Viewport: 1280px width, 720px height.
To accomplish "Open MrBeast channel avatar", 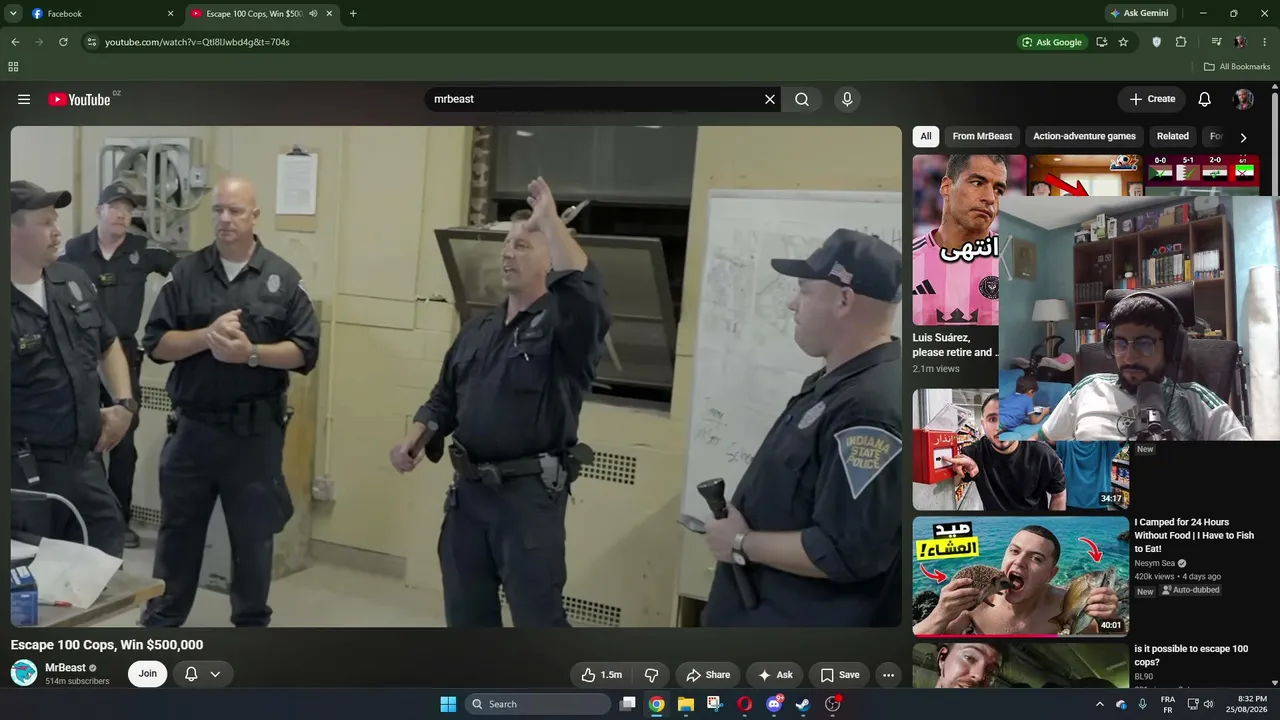I will pyautogui.click(x=24, y=673).
